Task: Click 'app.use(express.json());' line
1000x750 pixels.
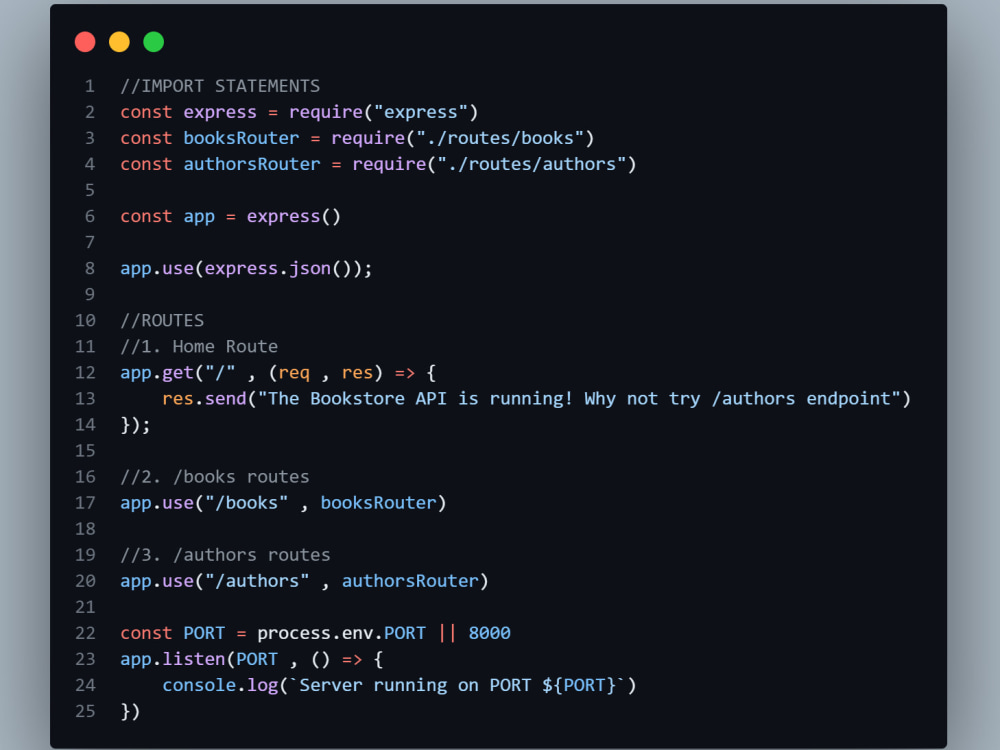Action: click(246, 268)
